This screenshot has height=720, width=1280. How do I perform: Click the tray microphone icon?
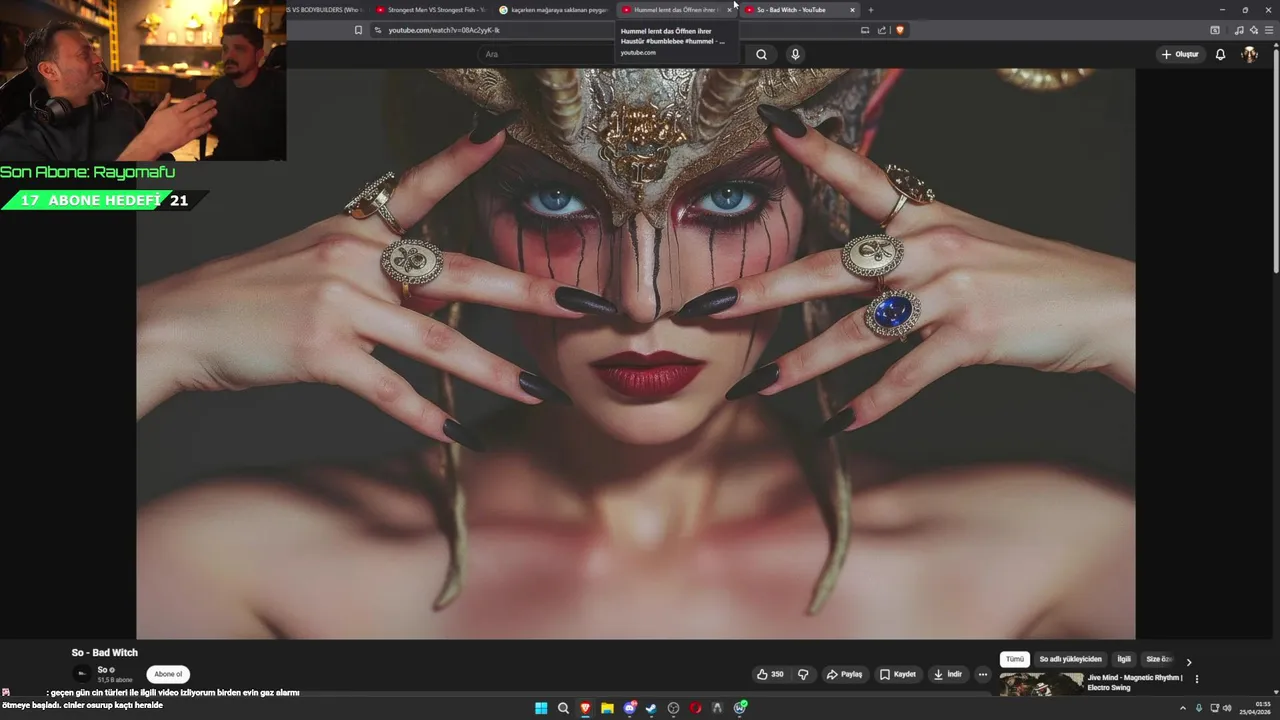click(x=1199, y=708)
